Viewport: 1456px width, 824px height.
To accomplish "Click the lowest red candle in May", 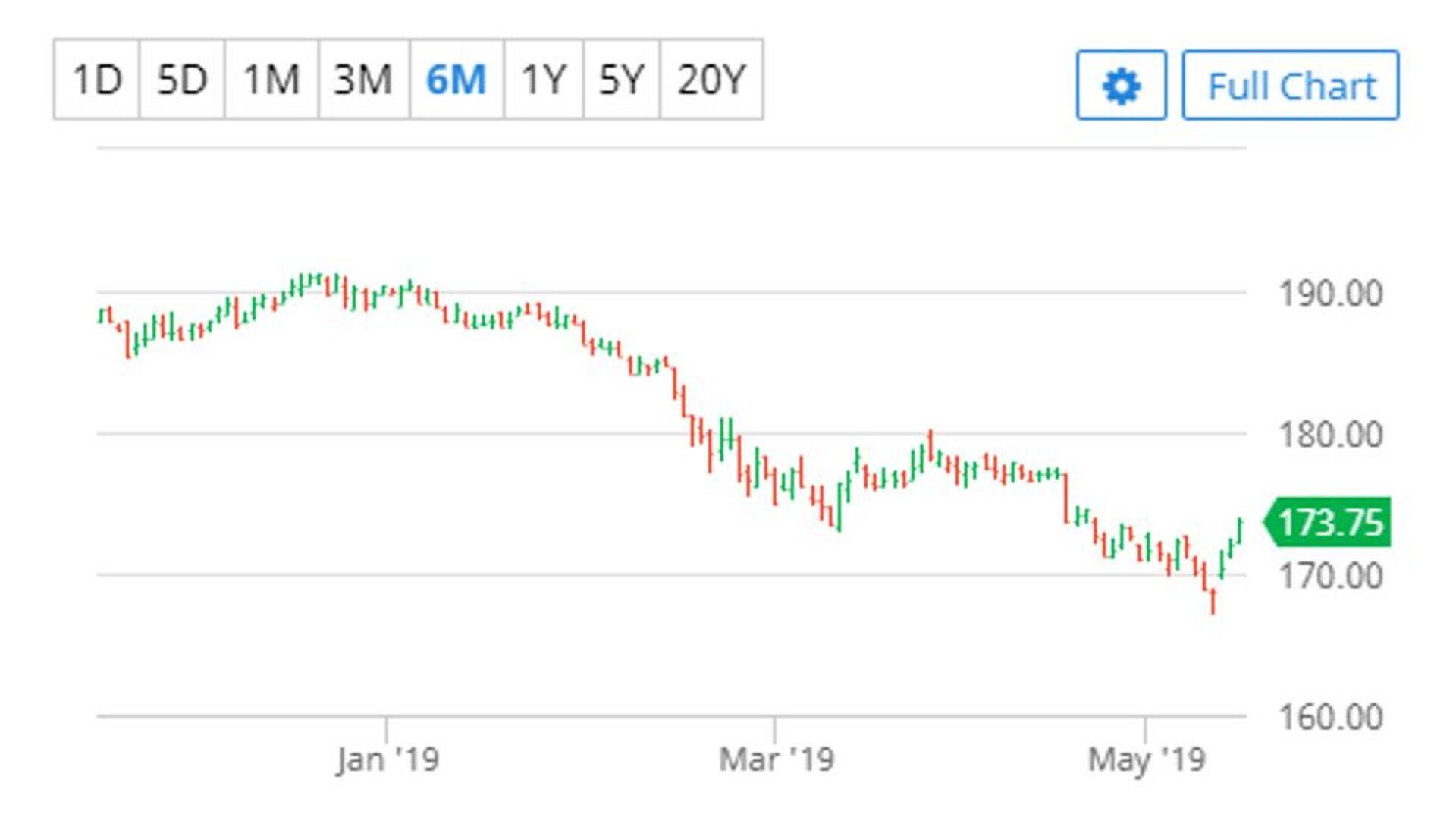I will pyautogui.click(x=1213, y=602).
